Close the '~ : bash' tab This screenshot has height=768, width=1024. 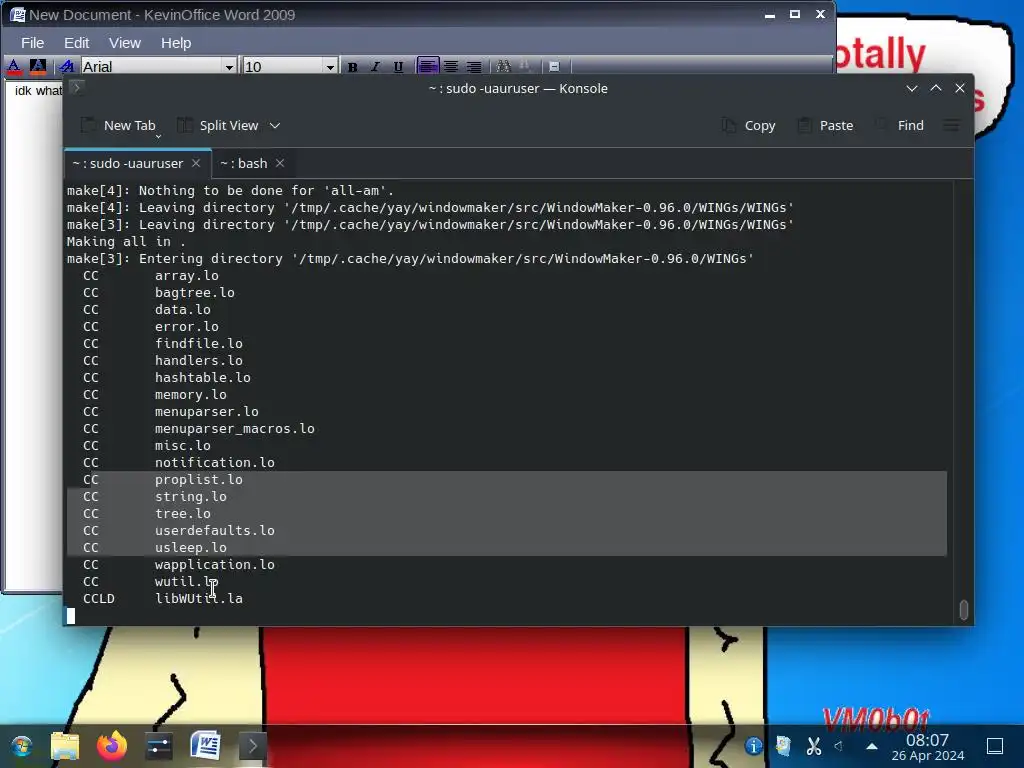click(280, 163)
